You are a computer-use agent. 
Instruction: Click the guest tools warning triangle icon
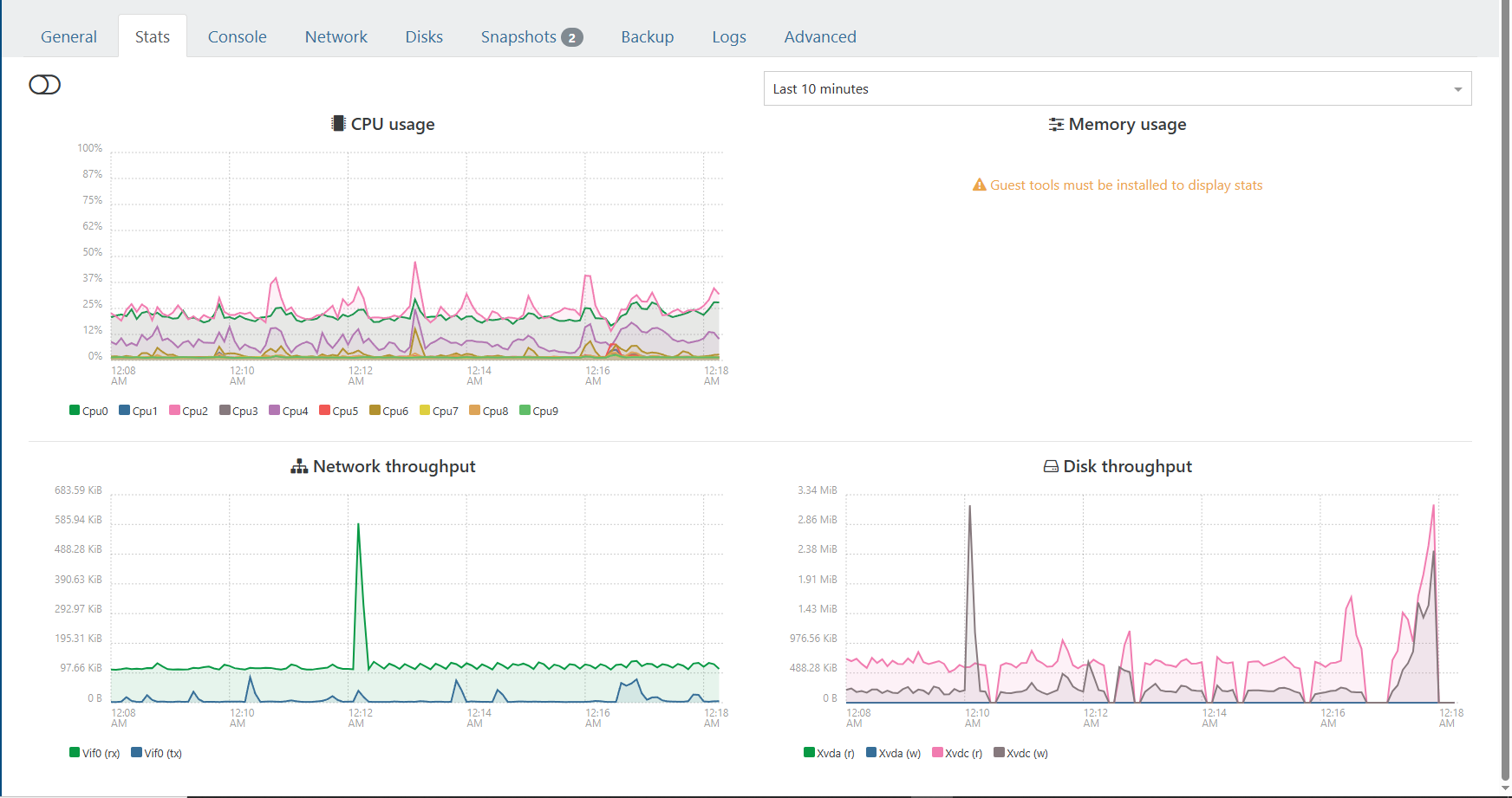[979, 185]
